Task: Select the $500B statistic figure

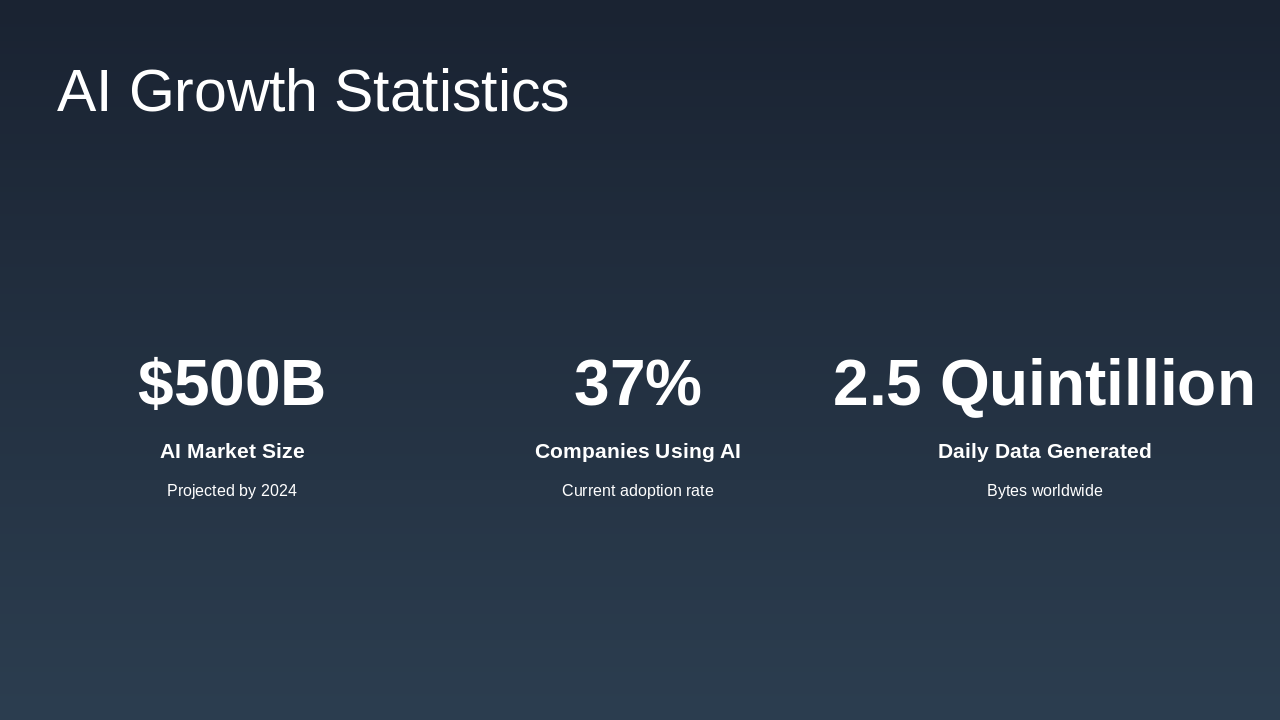Action: pos(231,383)
